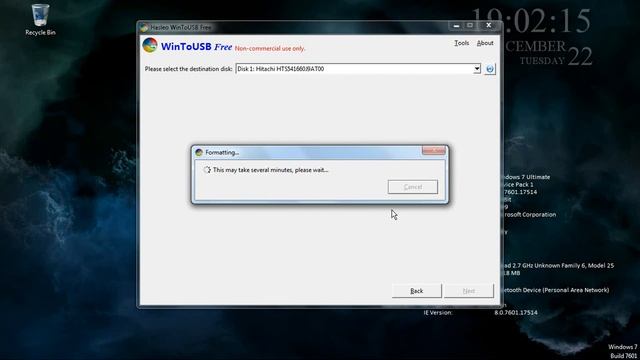This screenshot has width=640, height=360.
Task: Click 'Please select the destination disk' label
Action: (x=189, y=69)
